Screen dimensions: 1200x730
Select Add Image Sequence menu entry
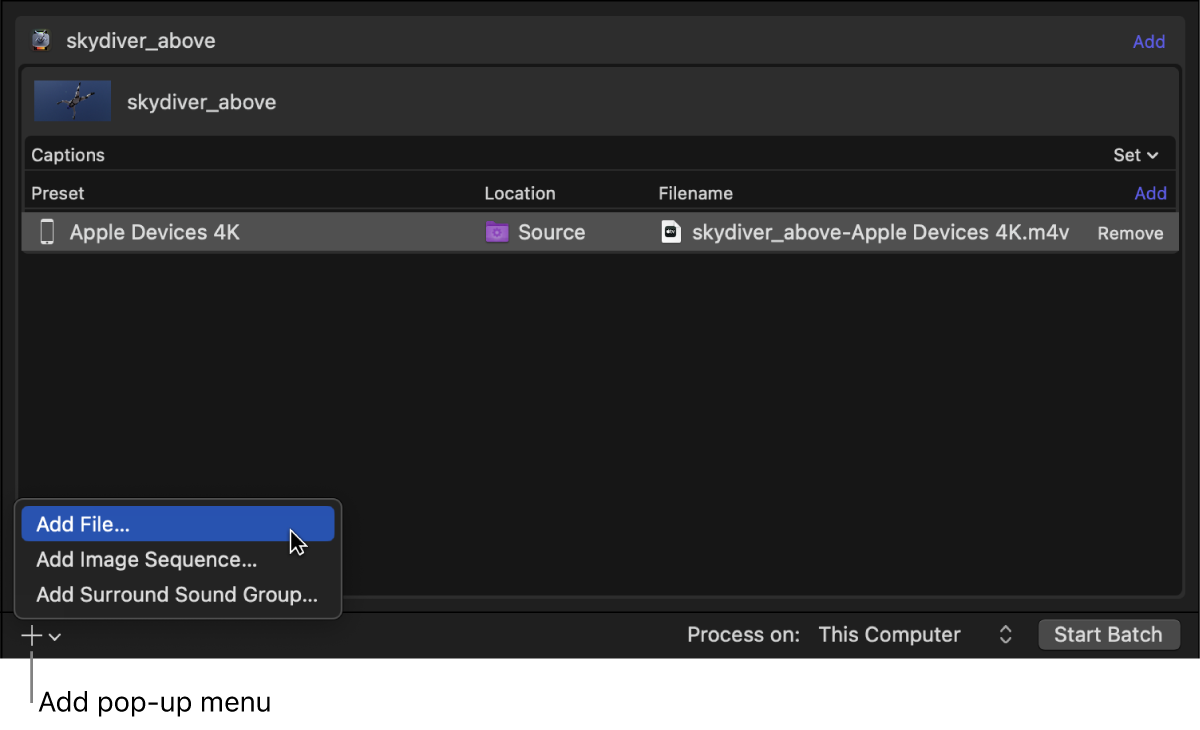[x=146, y=559]
